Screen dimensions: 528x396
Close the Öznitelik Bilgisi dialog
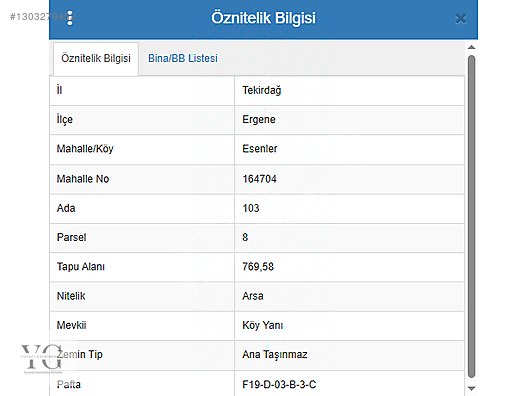coord(460,19)
